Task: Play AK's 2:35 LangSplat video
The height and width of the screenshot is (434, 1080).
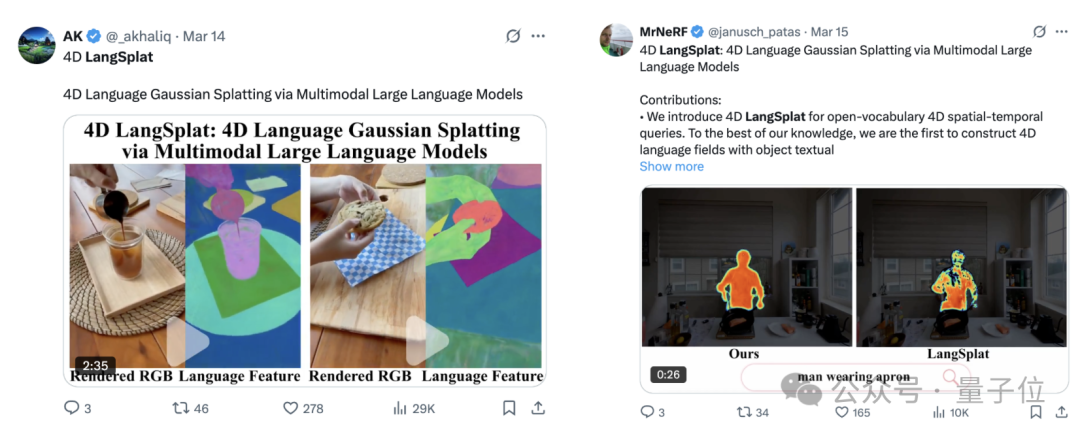Action: coord(188,342)
